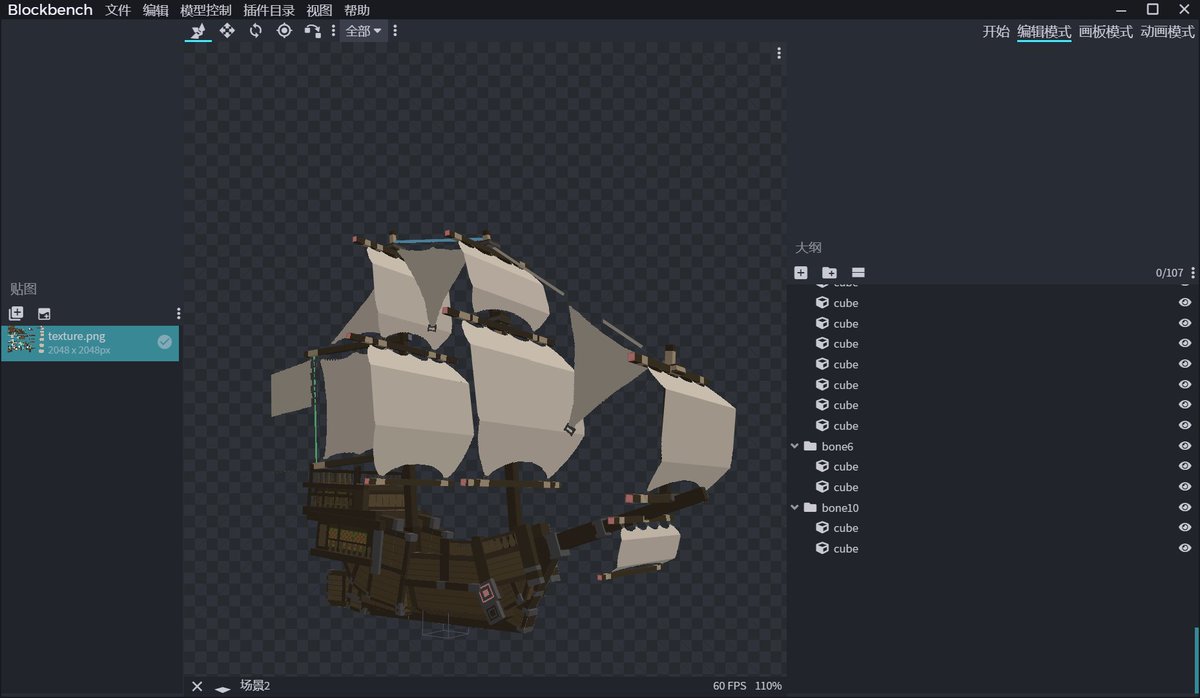
Task: Select the rotate tool in the toolbar
Action: tap(255, 31)
